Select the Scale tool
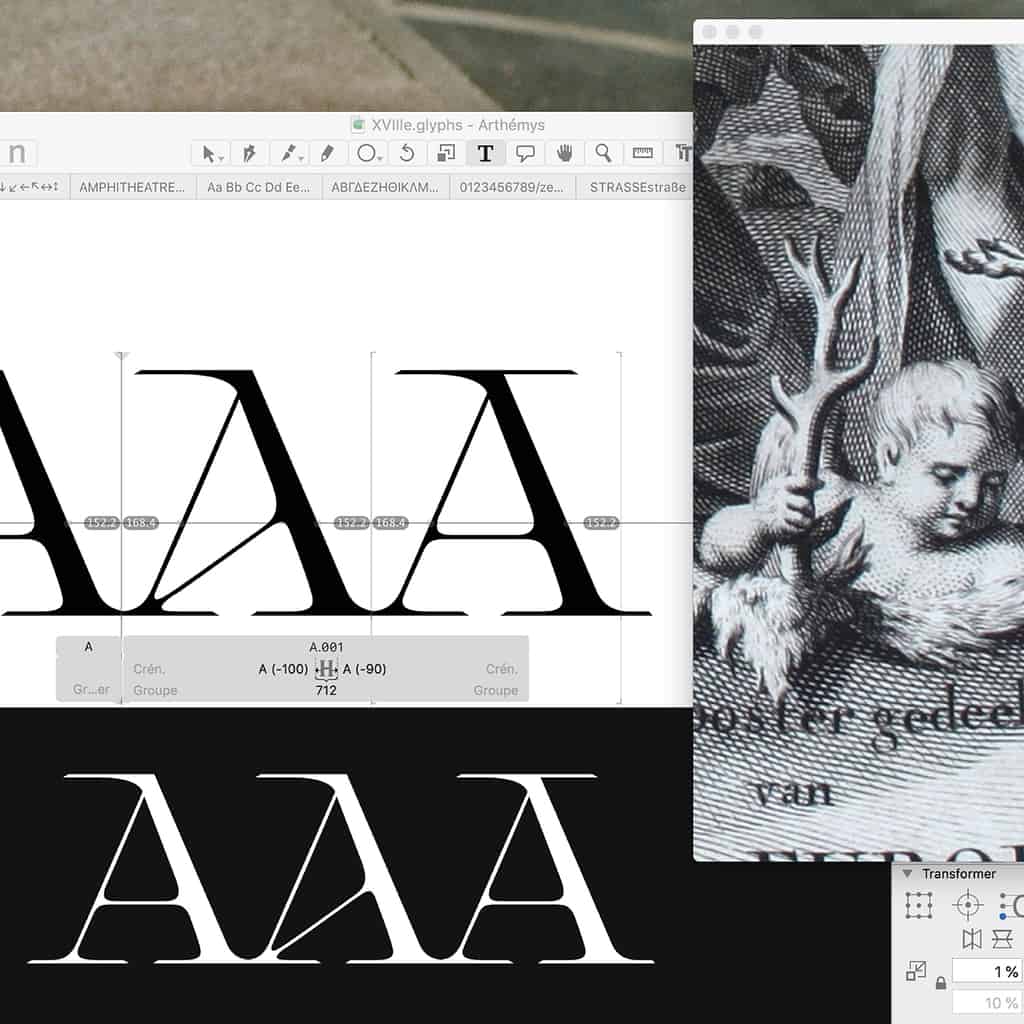Viewport: 1024px width, 1024px height. tap(446, 153)
